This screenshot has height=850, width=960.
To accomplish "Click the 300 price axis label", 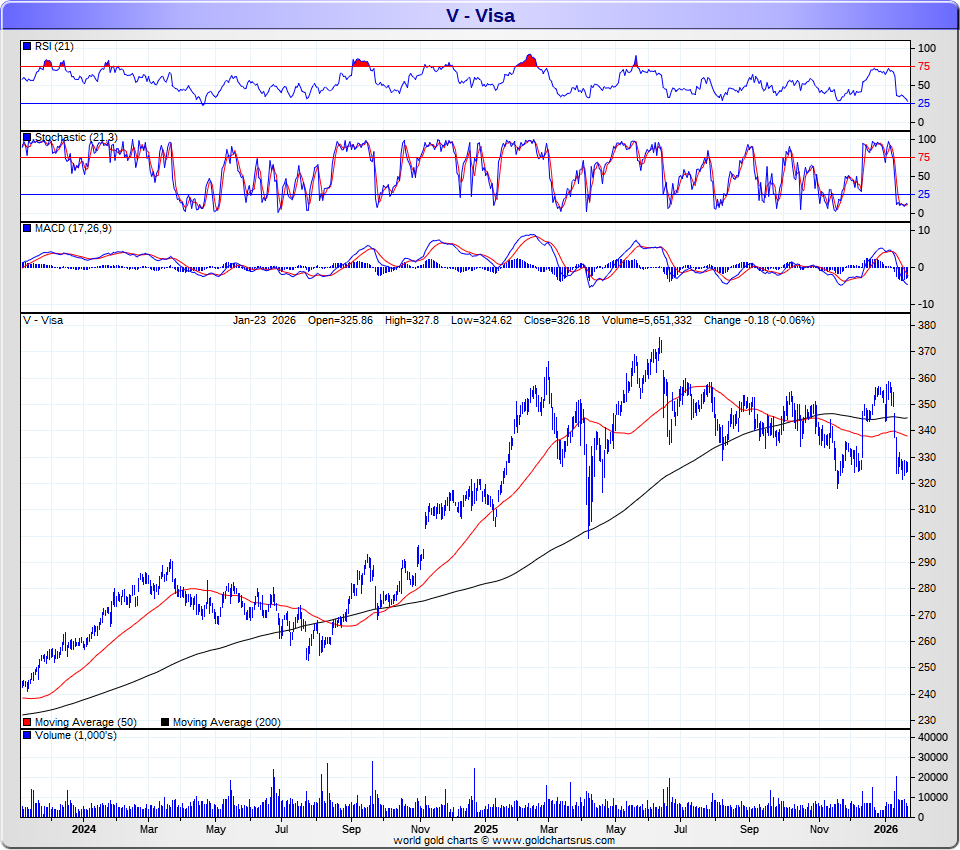I will (x=927, y=536).
